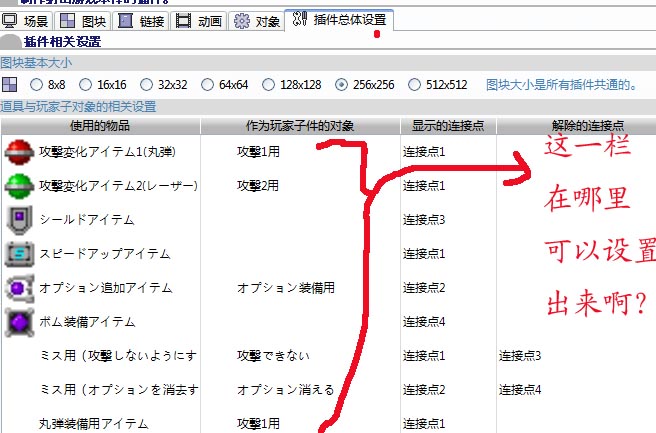Click 攻撃1用 in the 攻撃変化アイテム1 row
This screenshot has height=433, width=656.
coord(258,152)
